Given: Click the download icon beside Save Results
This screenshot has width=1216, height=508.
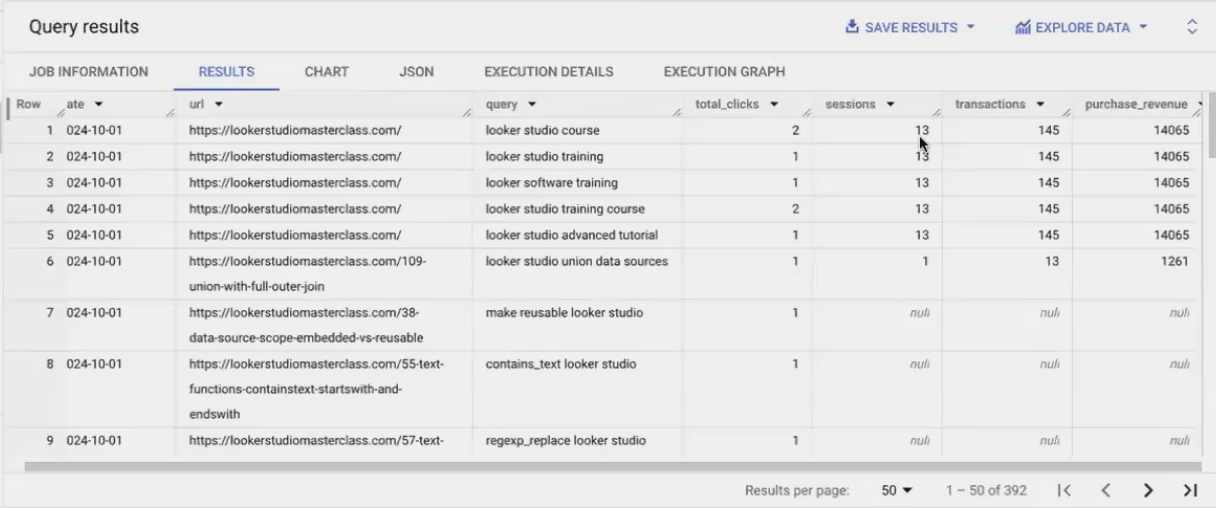Looking at the screenshot, I should tap(852, 27).
